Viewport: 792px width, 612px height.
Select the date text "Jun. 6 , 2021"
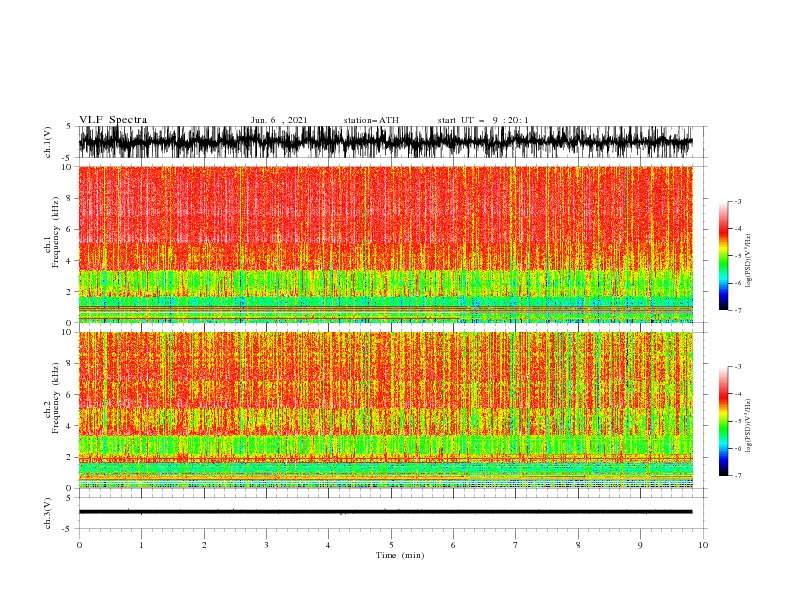click(x=279, y=120)
